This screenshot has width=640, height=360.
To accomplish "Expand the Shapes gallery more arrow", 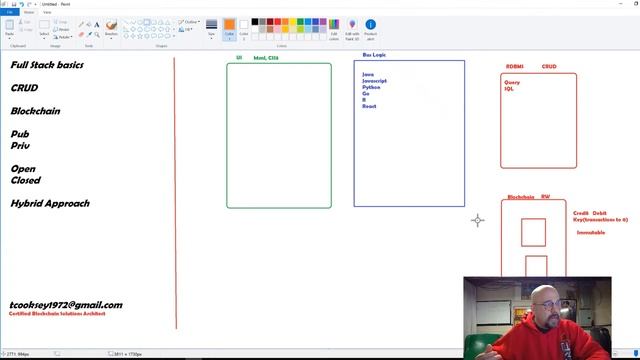I will point(174,36).
